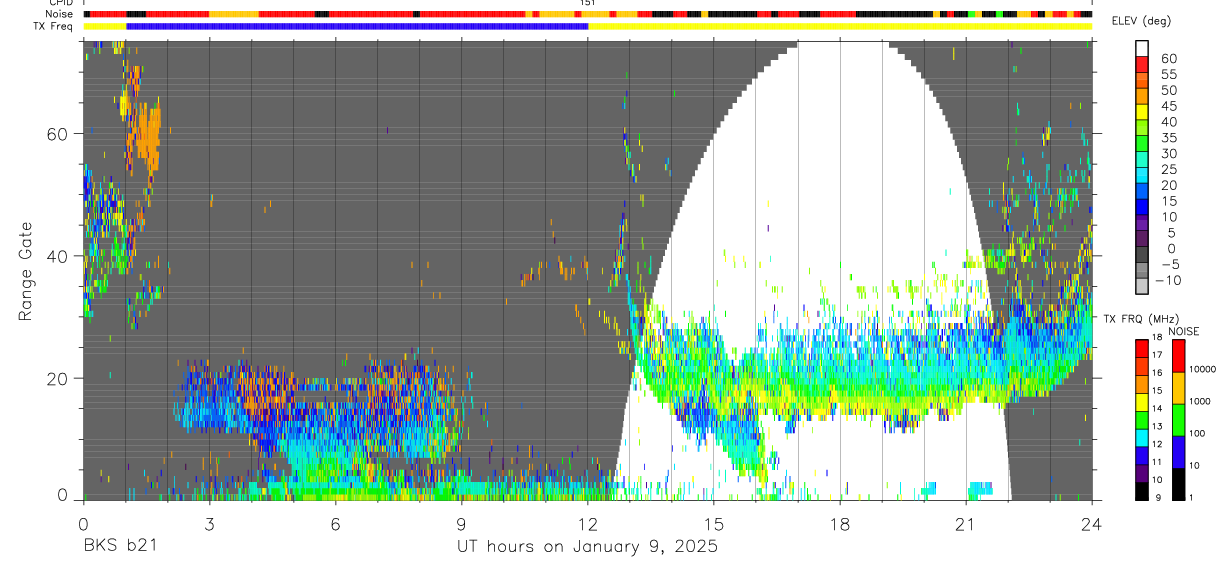Click the 'BKS b21' radar beam label
Screen dimensions: 1228x567
120,547
